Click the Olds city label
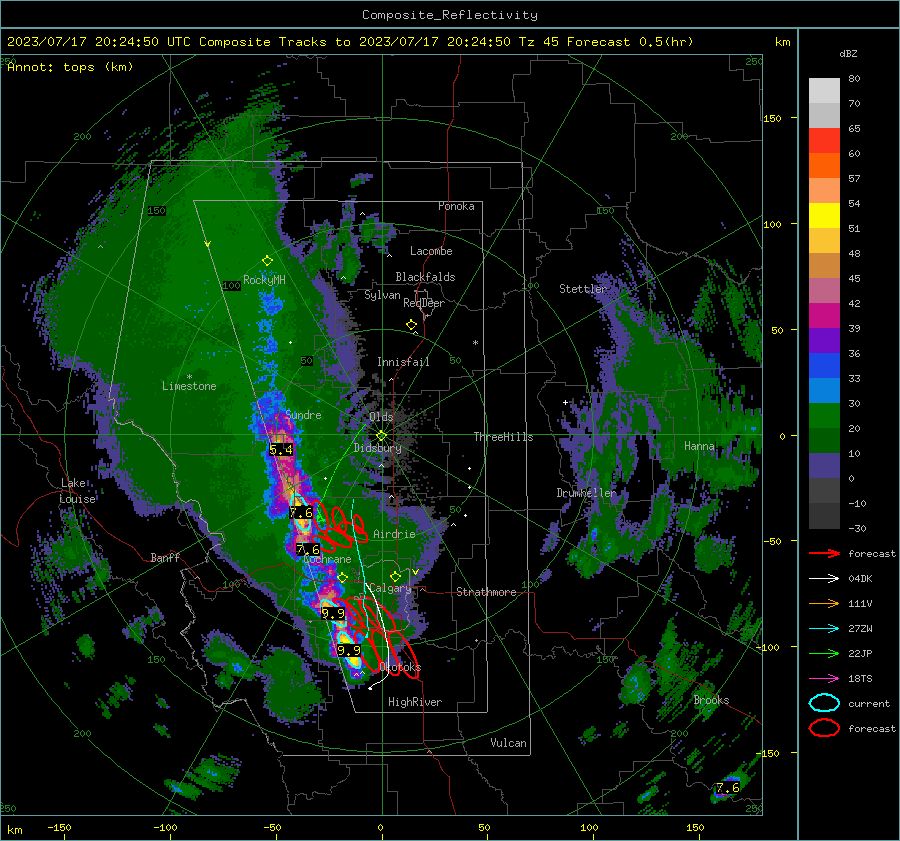 point(381,417)
